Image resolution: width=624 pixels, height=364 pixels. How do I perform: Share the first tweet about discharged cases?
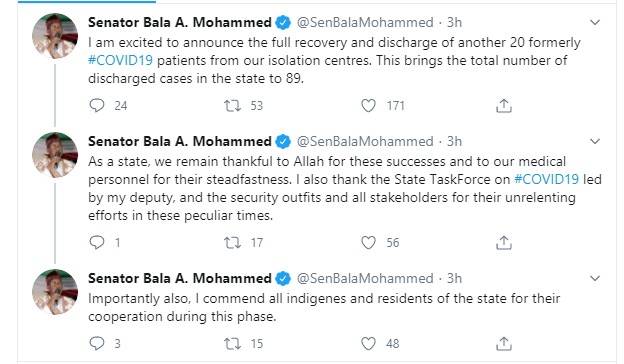pos(504,105)
